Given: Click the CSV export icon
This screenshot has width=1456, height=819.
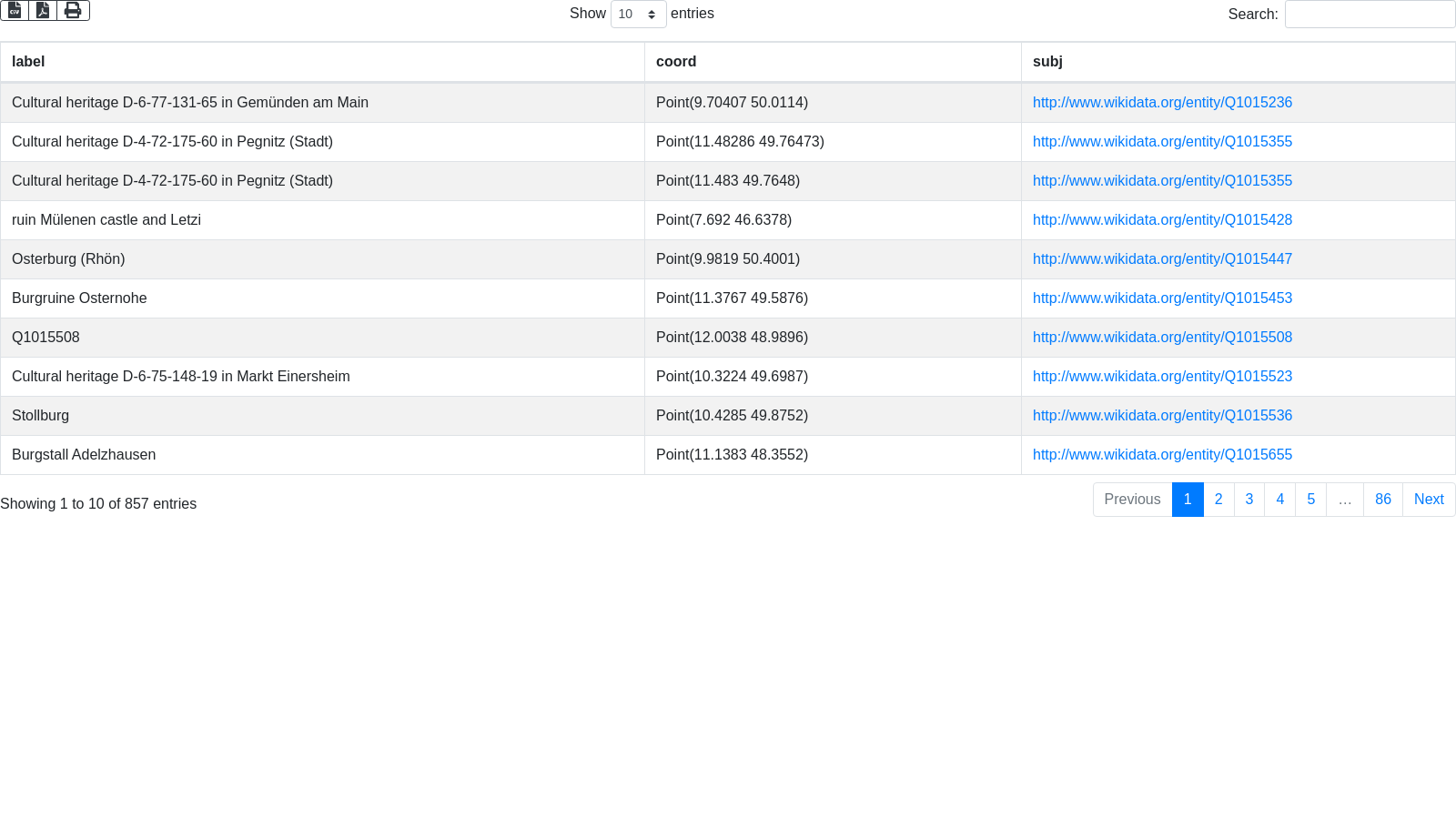Looking at the screenshot, I should point(15,10).
